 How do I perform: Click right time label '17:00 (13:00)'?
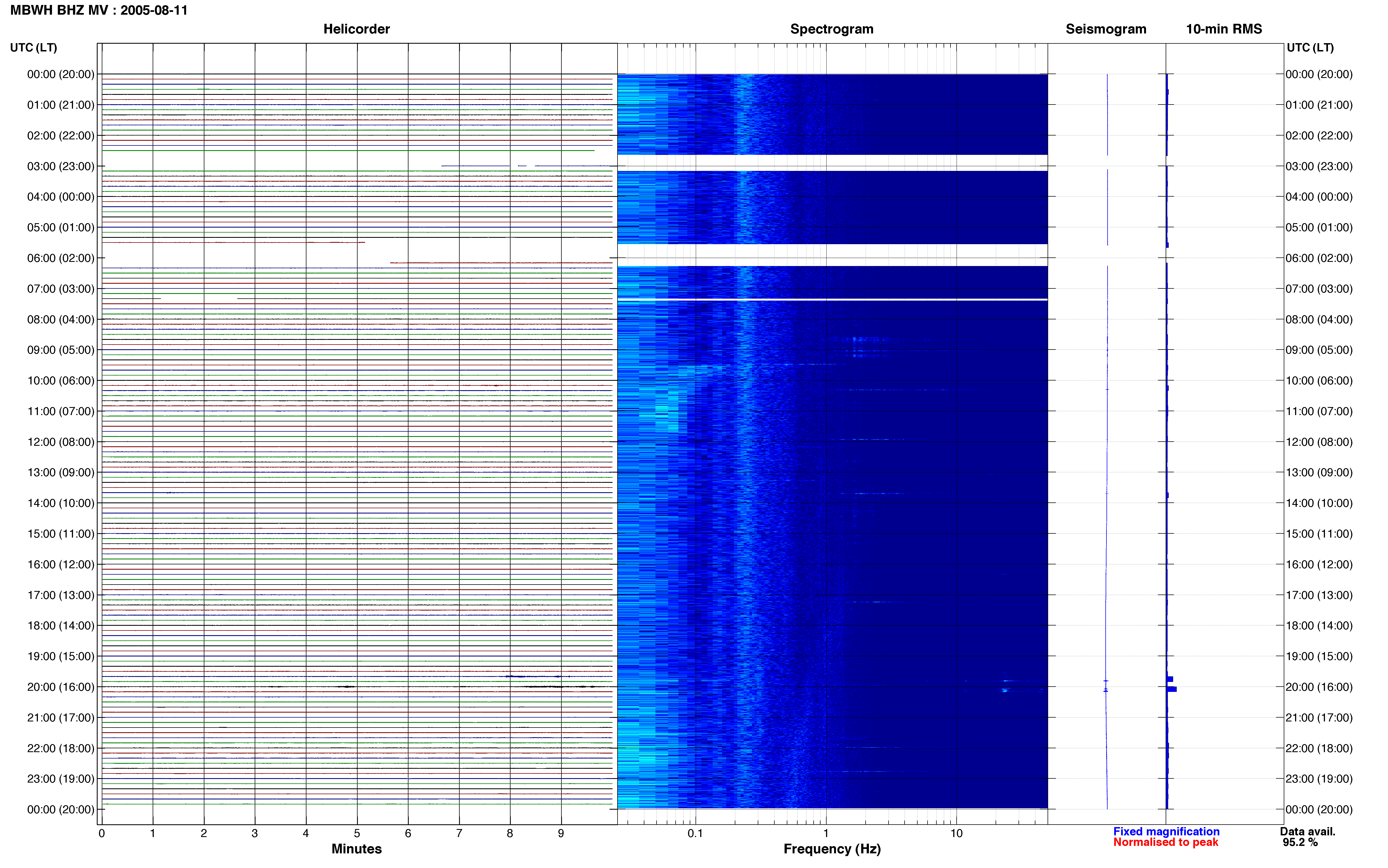1319,595
